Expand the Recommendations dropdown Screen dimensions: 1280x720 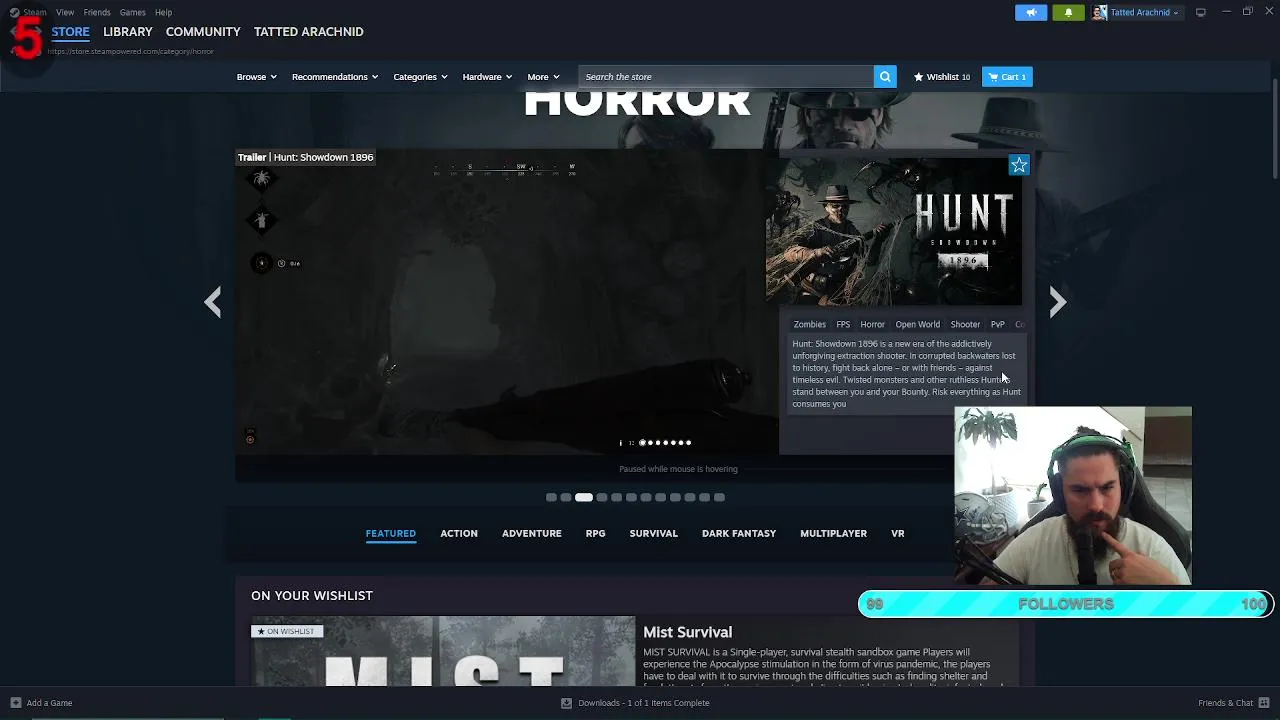[x=335, y=77]
